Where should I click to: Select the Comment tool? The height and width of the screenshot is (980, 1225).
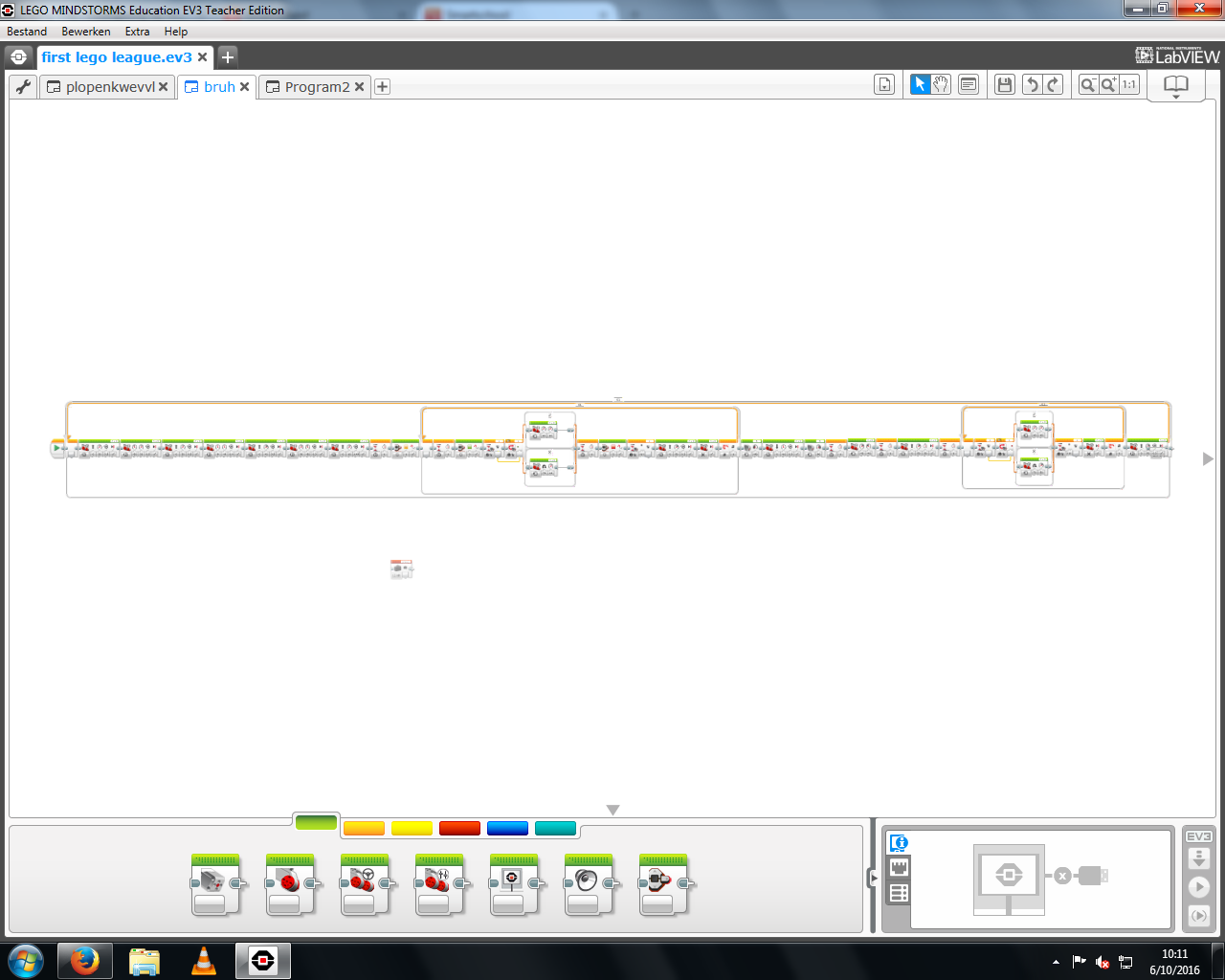[969, 85]
